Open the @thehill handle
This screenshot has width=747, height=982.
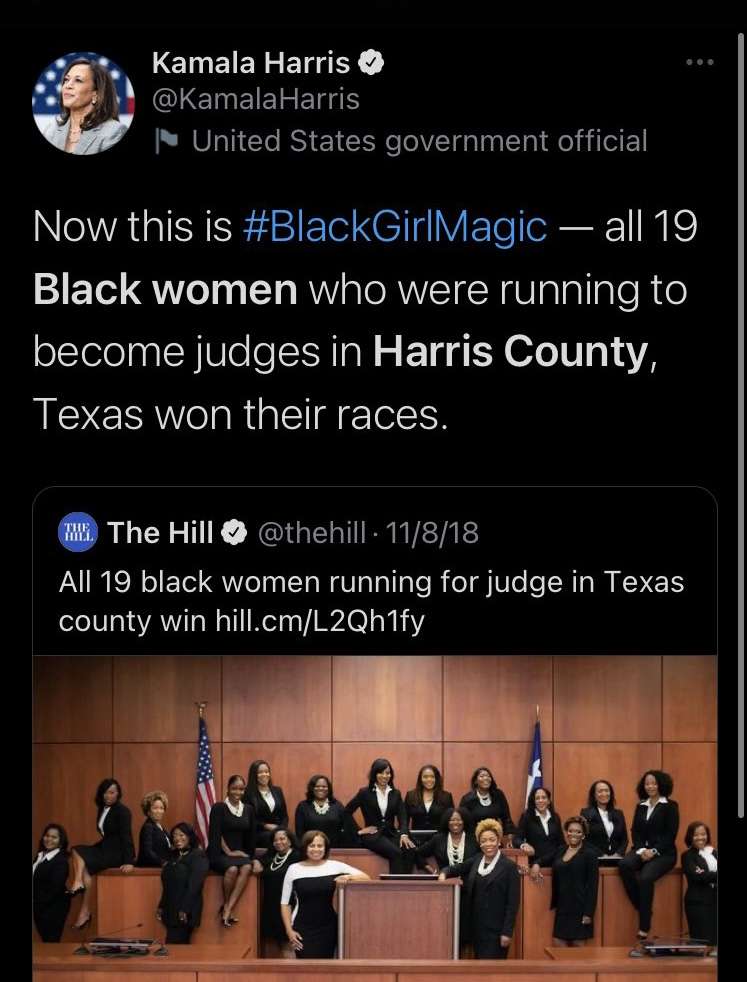pos(311,533)
